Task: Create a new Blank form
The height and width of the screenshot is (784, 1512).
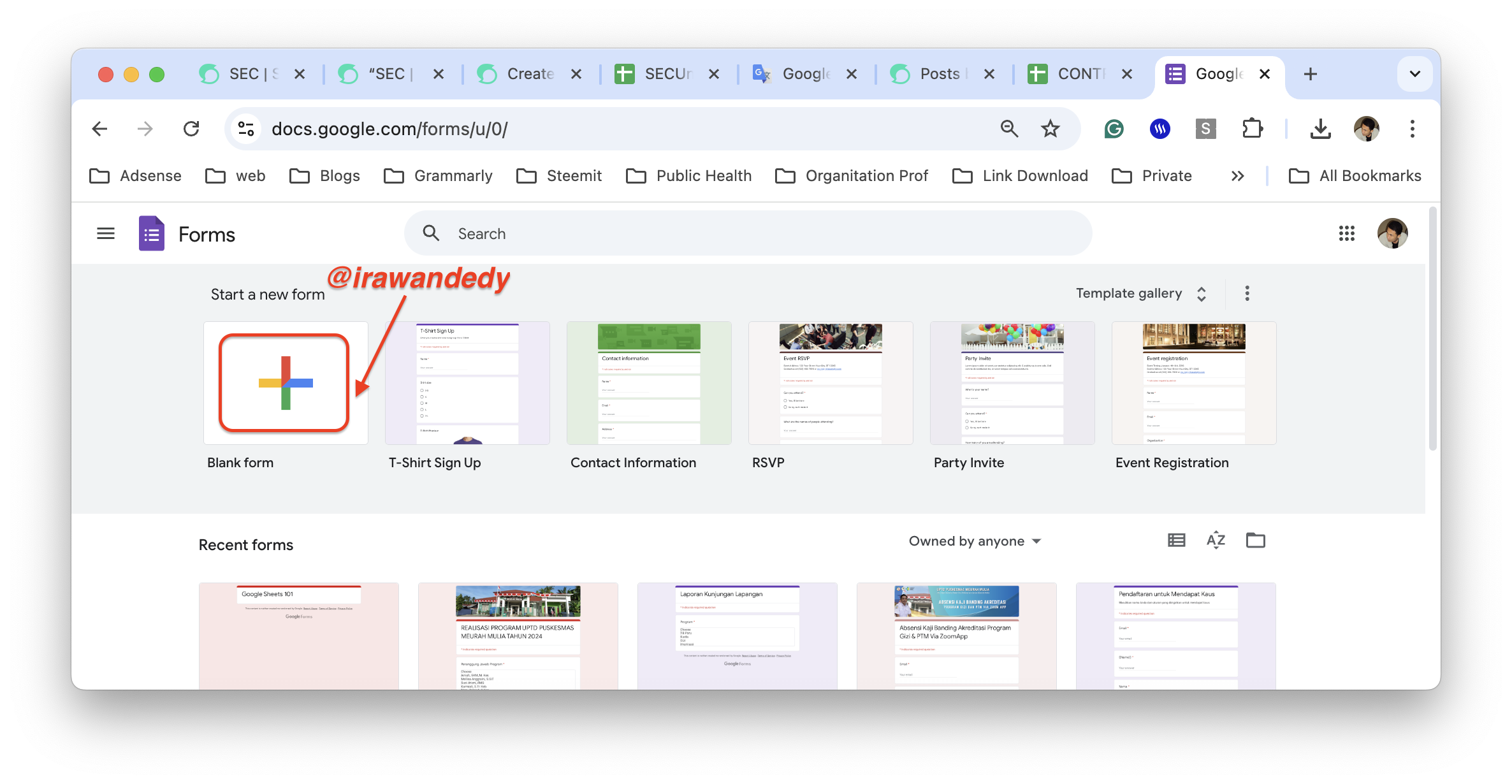Action: click(x=285, y=383)
